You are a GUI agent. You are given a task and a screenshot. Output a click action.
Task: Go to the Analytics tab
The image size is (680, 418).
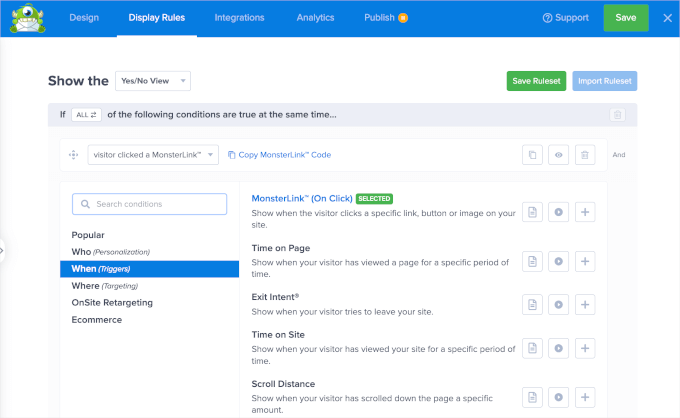(315, 18)
